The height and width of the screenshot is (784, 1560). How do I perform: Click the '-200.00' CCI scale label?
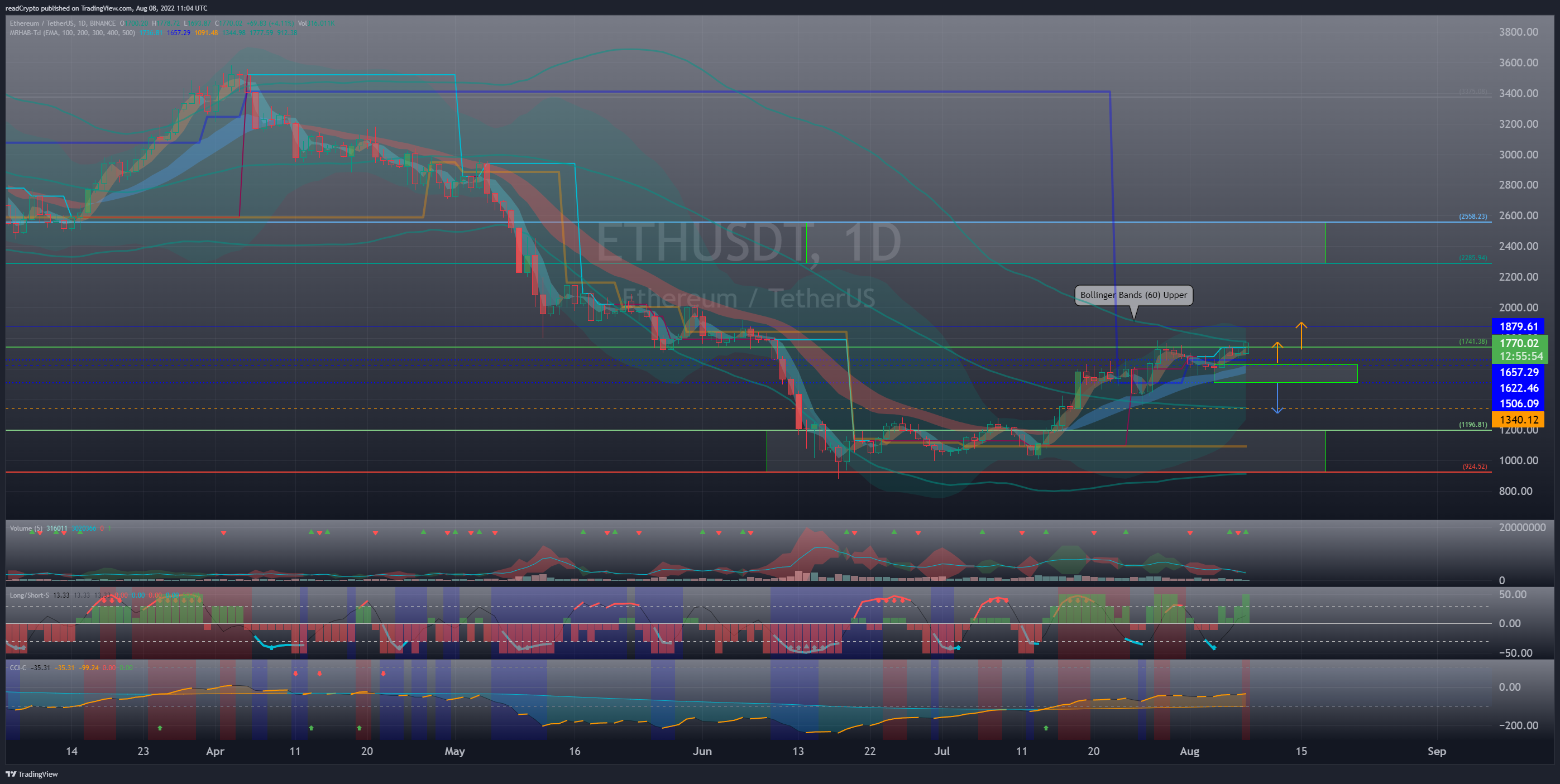1518,725
